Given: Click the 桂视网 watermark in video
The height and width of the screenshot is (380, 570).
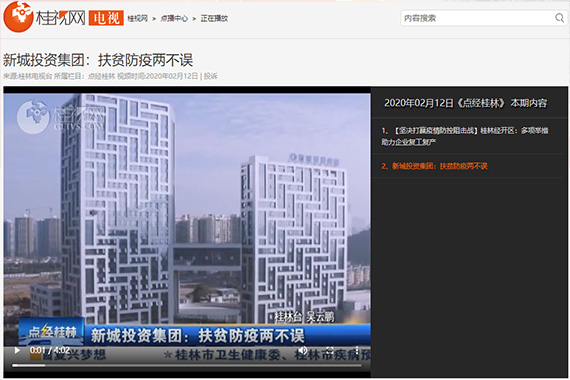Looking at the screenshot, I should click(60, 116).
